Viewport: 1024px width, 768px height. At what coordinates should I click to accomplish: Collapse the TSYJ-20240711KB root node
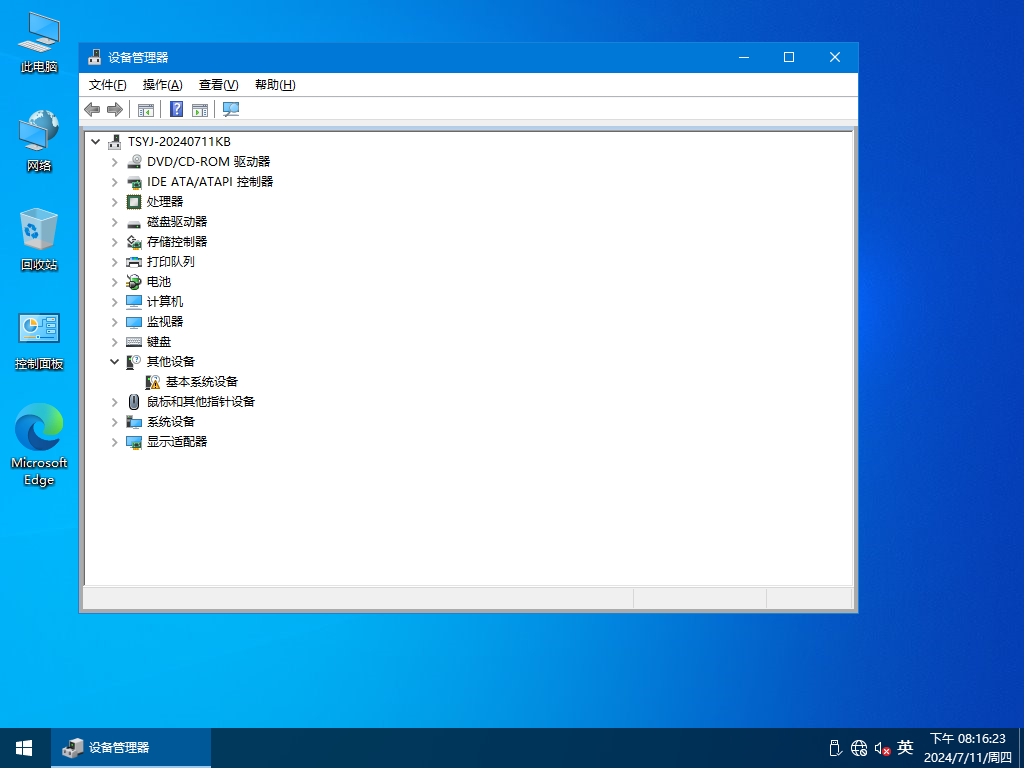tap(96, 141)
